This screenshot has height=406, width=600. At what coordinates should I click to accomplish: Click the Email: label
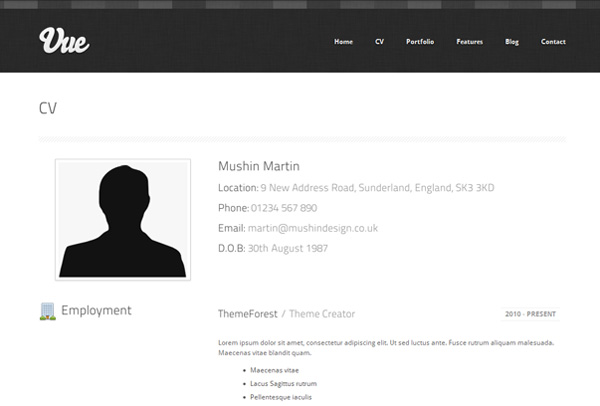[232, 228]
